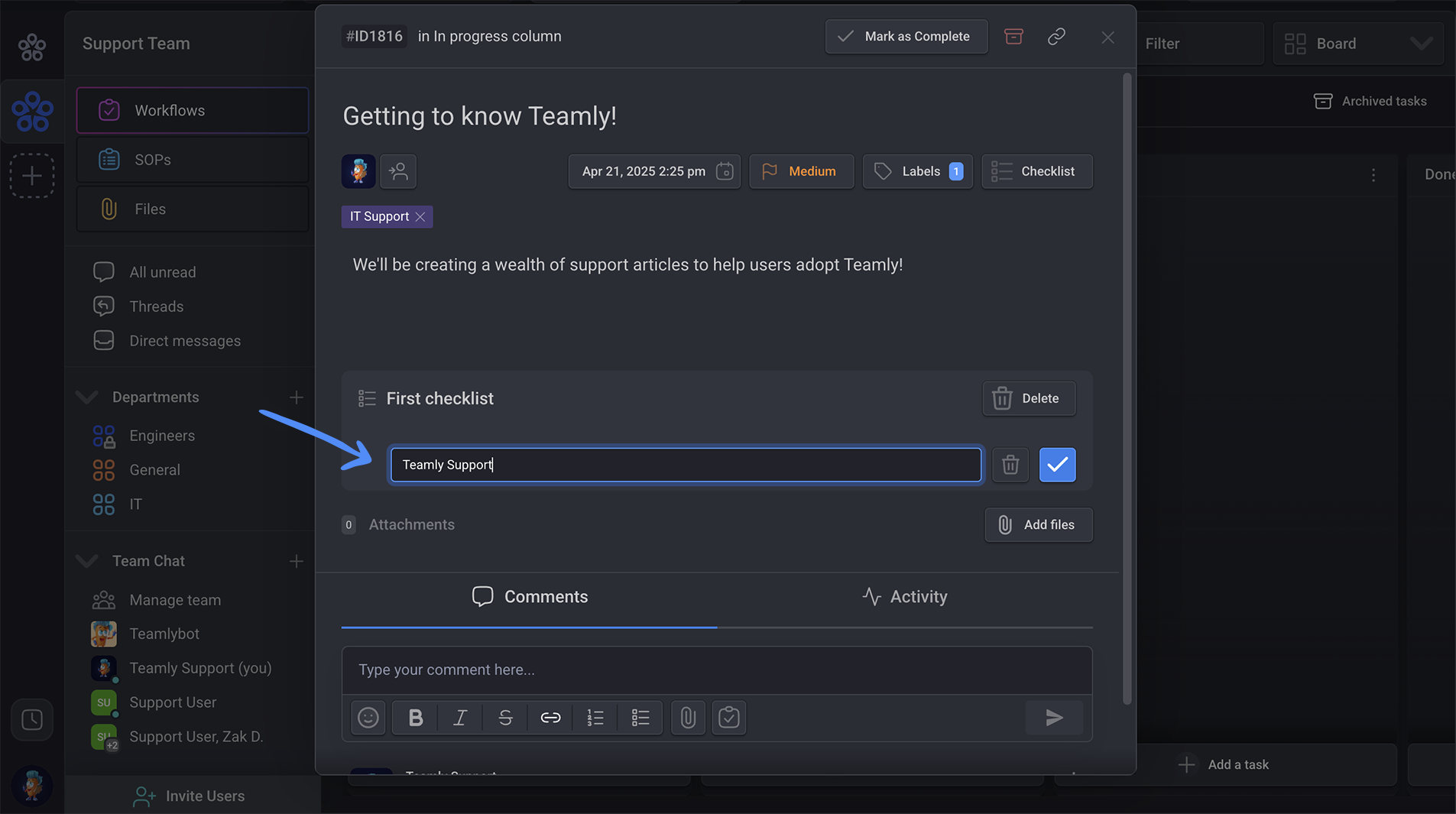Send the comment with arrow button
The width and height of the screenshot is (1456, 814).
point(1055,718)
